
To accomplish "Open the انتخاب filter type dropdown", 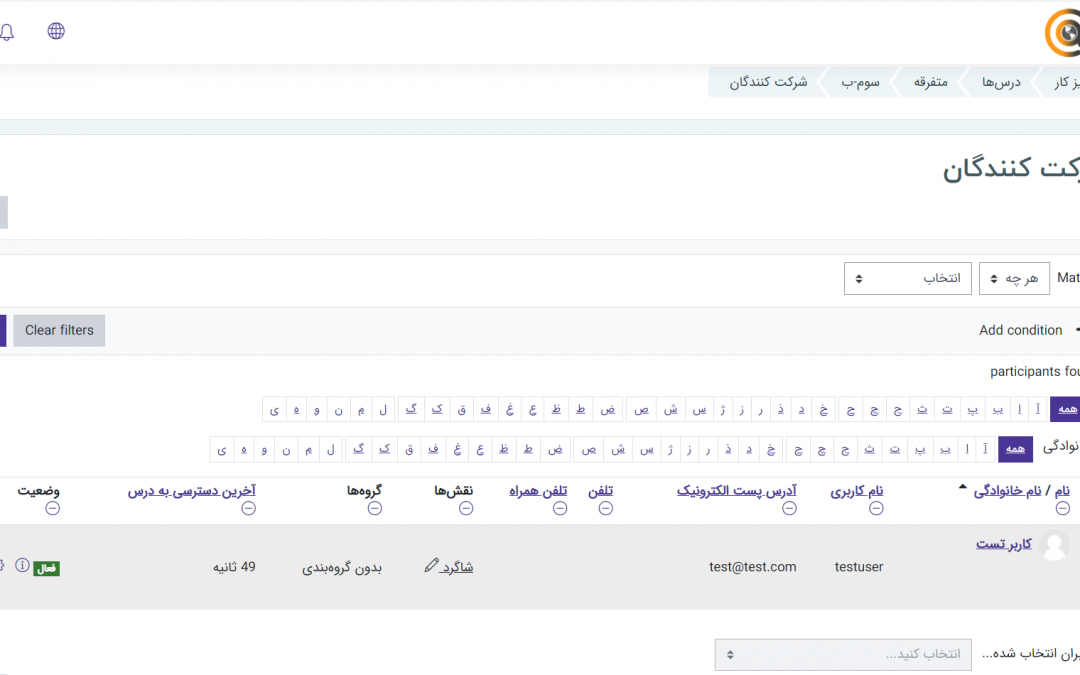I will (x=909, y=279).
